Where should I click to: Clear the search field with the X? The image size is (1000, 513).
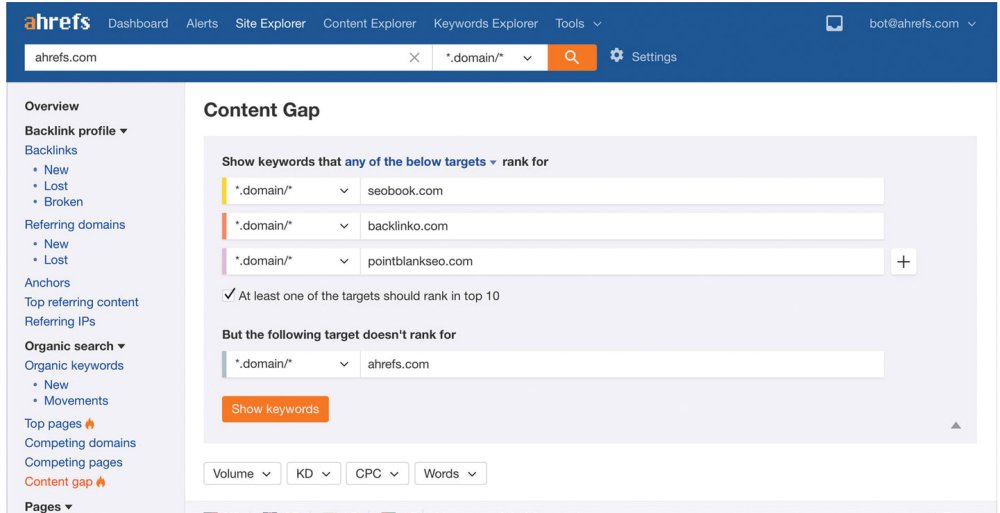415,57
